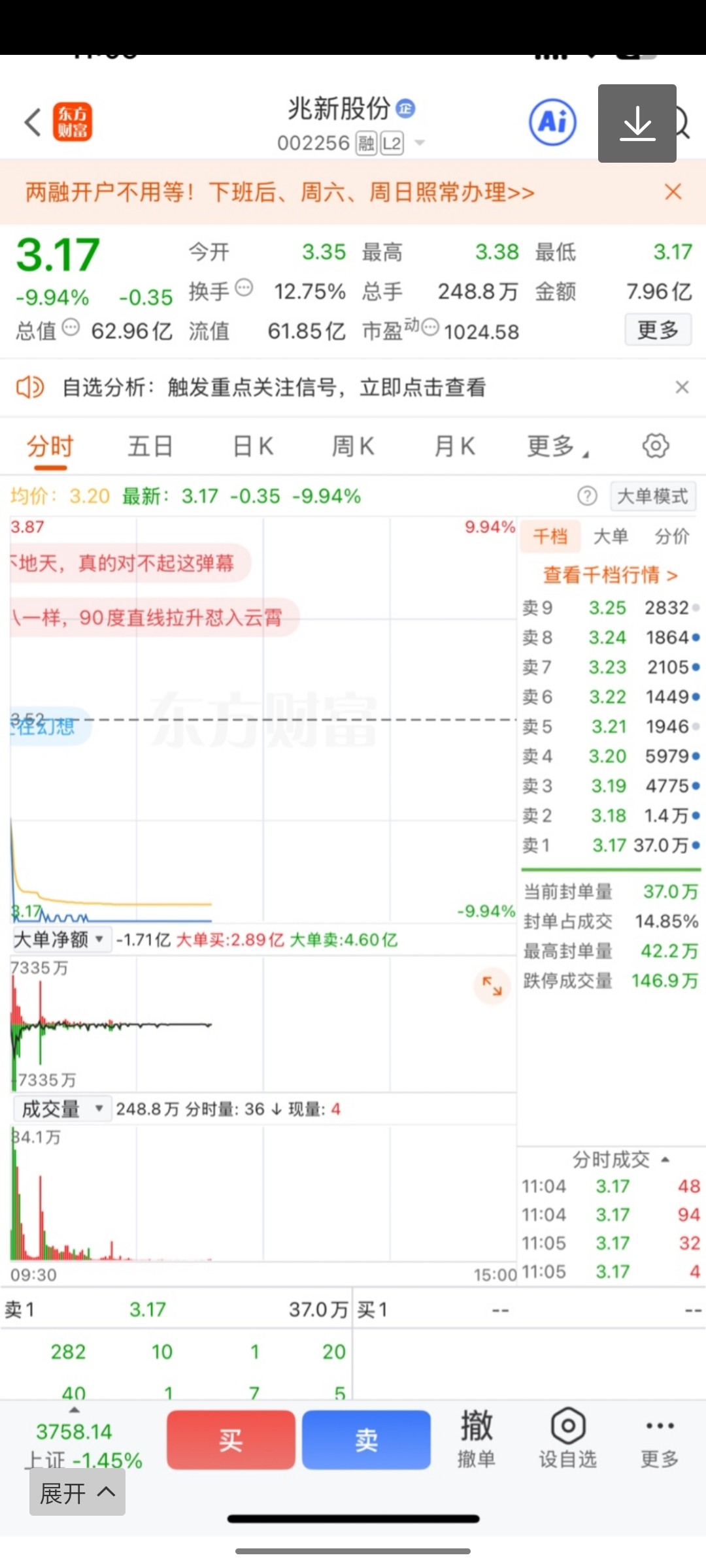
Task: Tap the 当前封单量 37.0万 value
Action: pos(671,892)
